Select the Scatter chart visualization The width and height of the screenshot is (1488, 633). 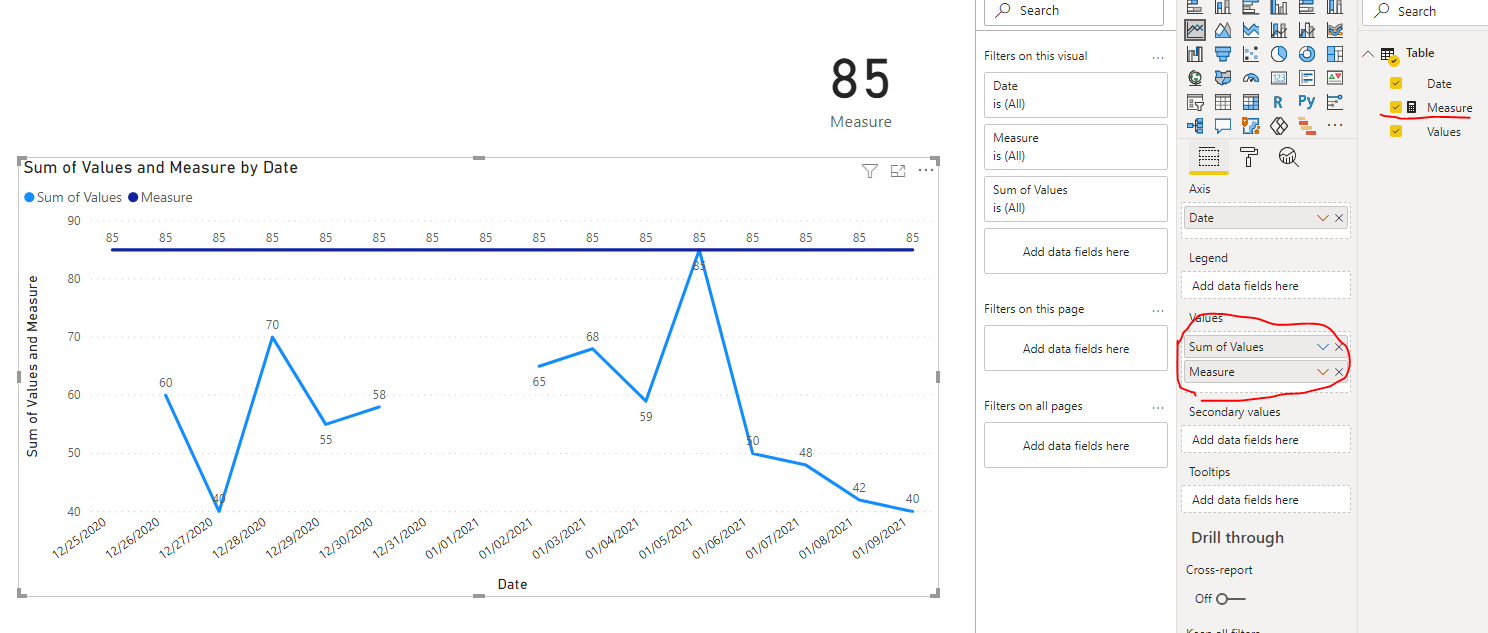tap(1251, 54)
